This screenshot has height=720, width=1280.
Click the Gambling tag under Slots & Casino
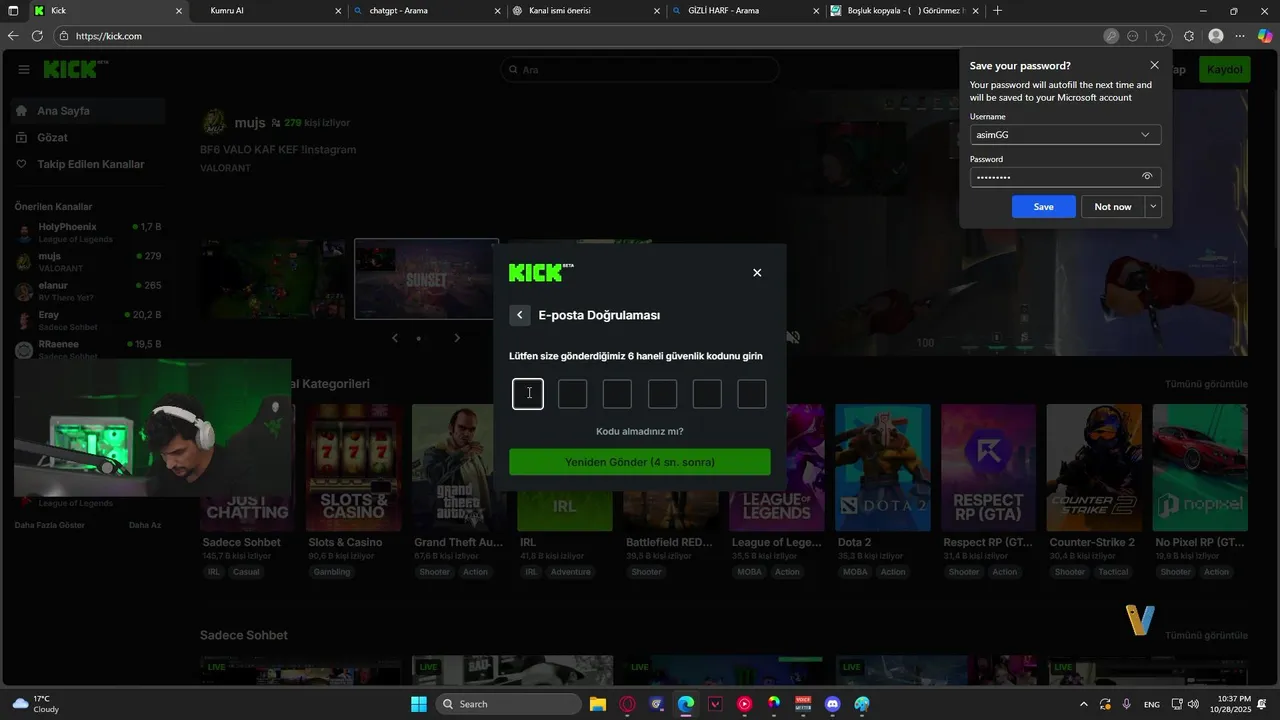[x=332, y=572]
